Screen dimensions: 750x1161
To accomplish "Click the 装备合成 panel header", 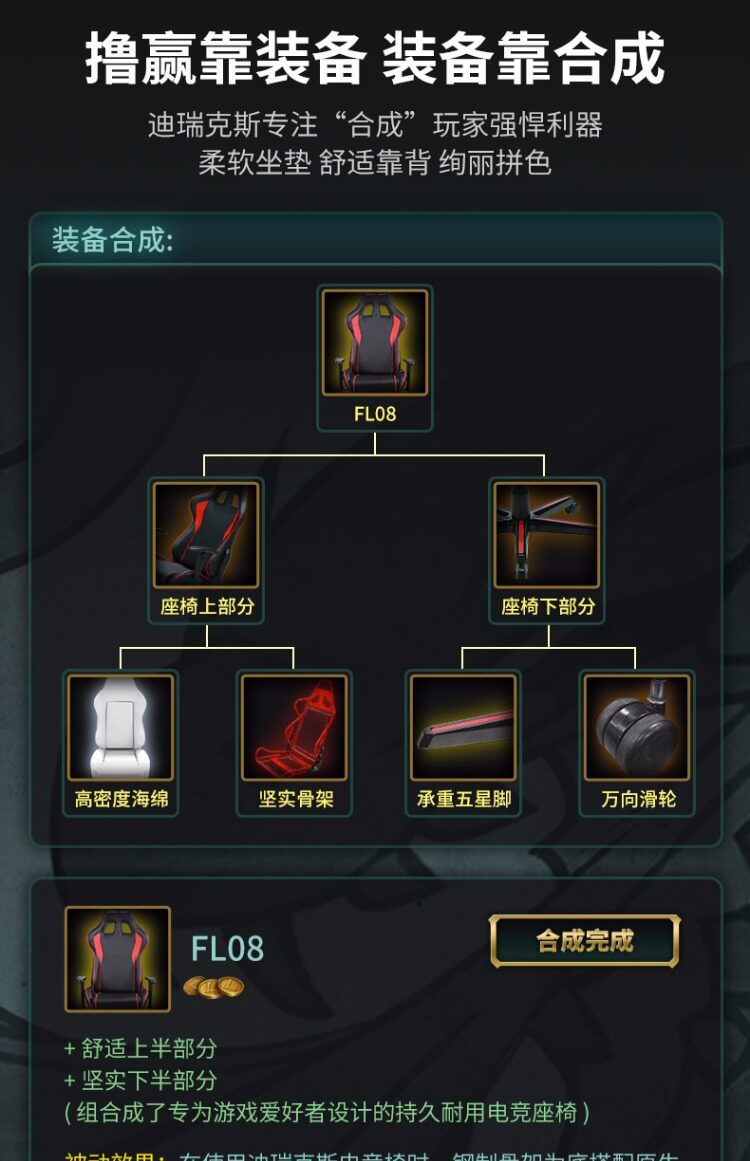I will (375, 240).
